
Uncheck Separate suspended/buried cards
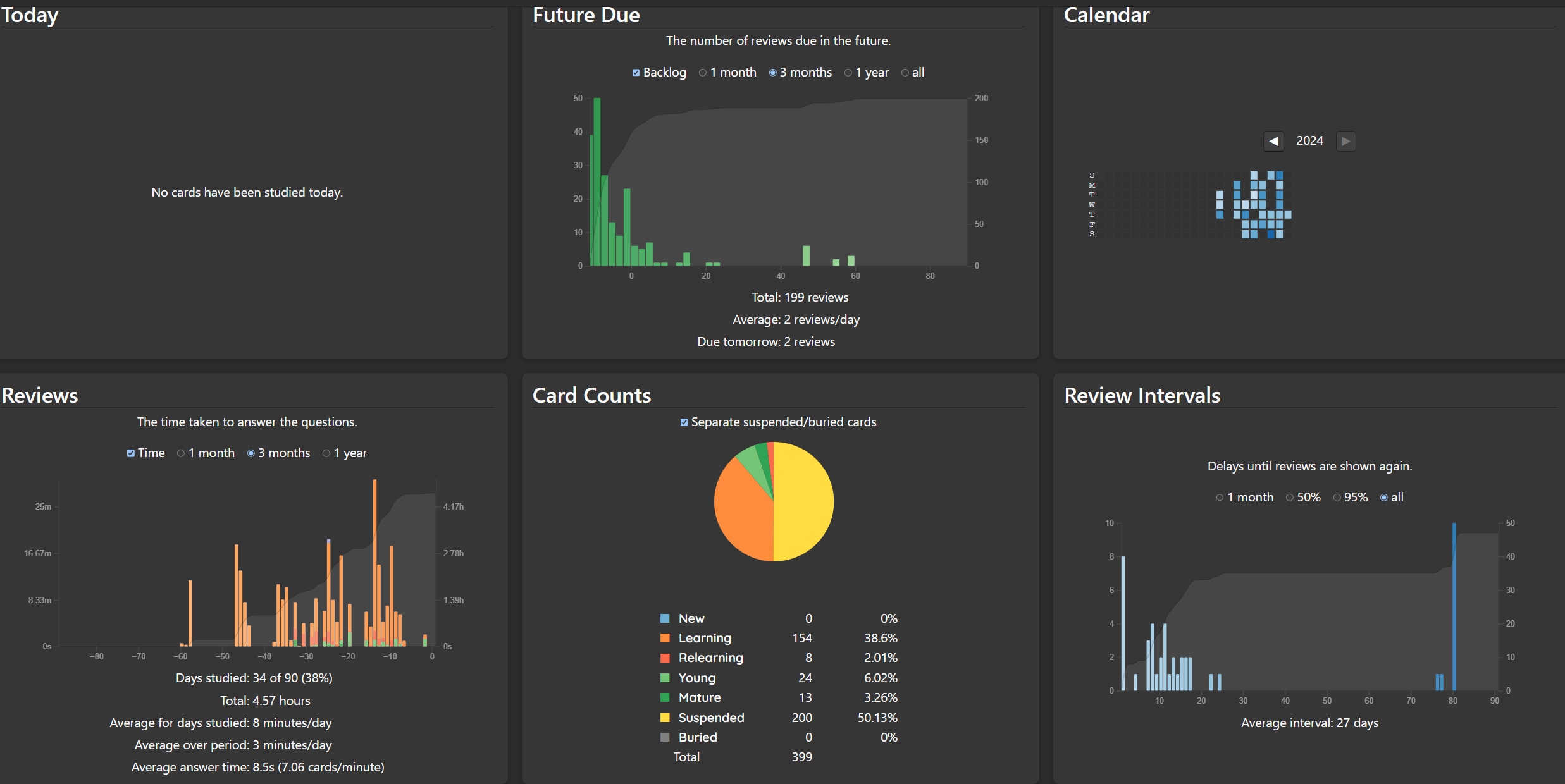pyautogui.click(x=684, y=422)
